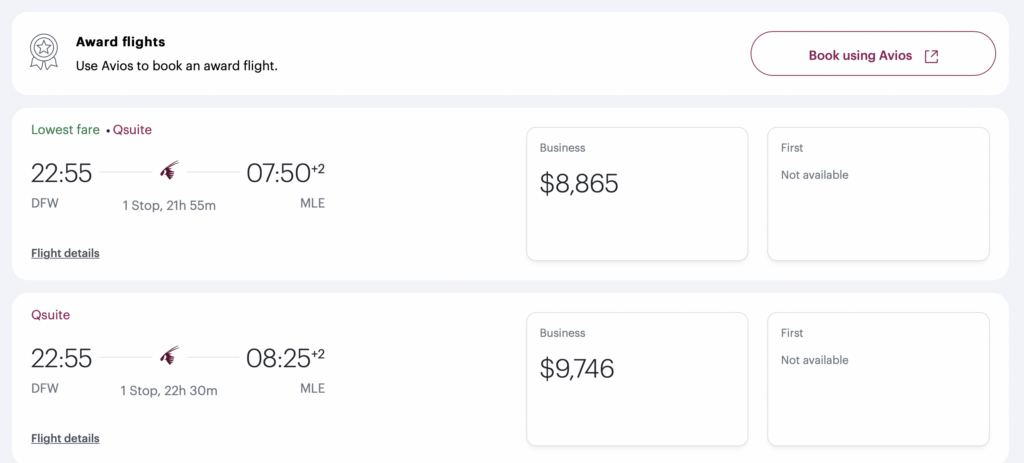
Task: Click the MLE code under 07:50
Action: pos(312,204)
